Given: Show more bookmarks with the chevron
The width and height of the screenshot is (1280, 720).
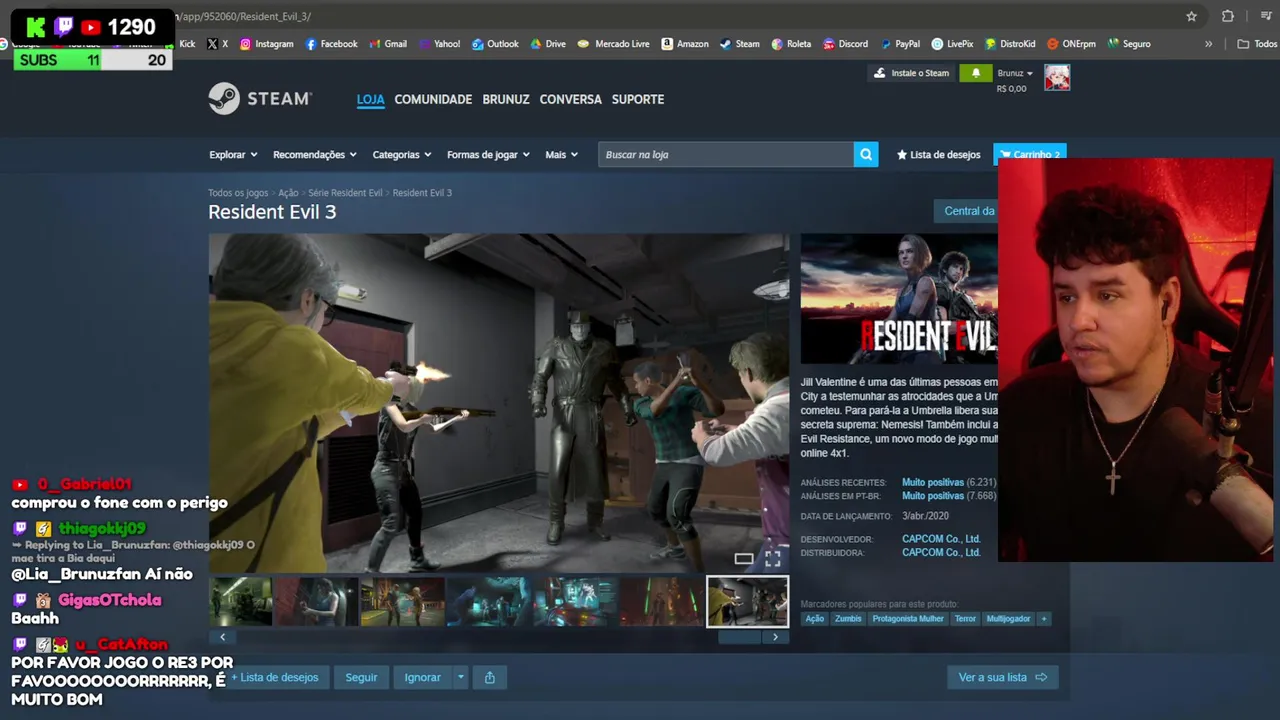Looking at the screenshot, I should pyautogui.click(x=1208, y=44).
